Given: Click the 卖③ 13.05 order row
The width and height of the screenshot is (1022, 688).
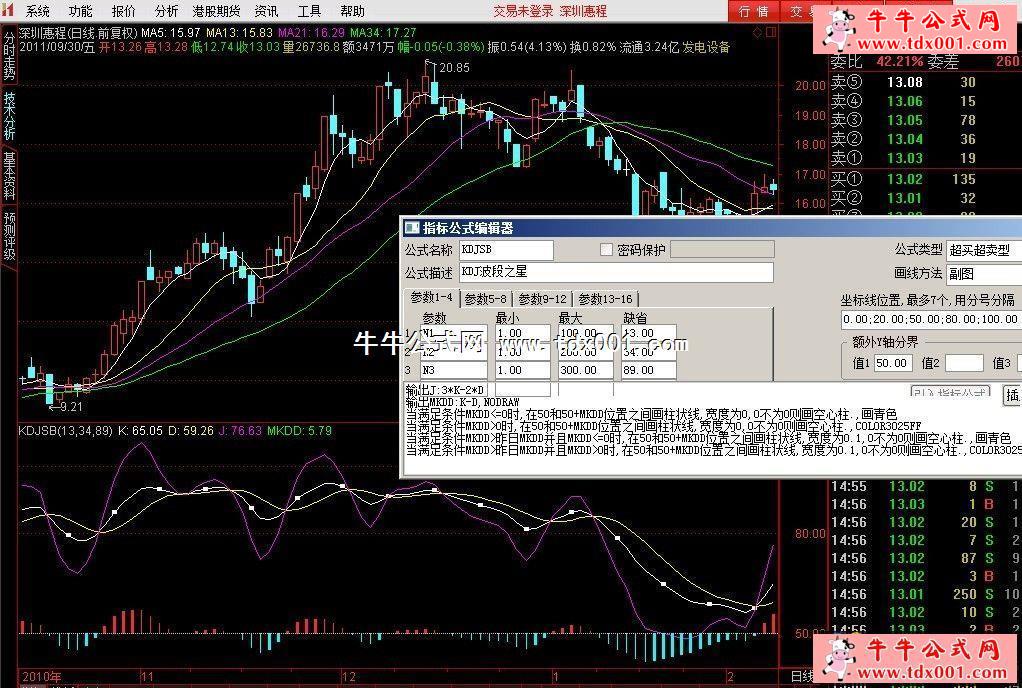Looking at the screenshot, I should [924, 120].
